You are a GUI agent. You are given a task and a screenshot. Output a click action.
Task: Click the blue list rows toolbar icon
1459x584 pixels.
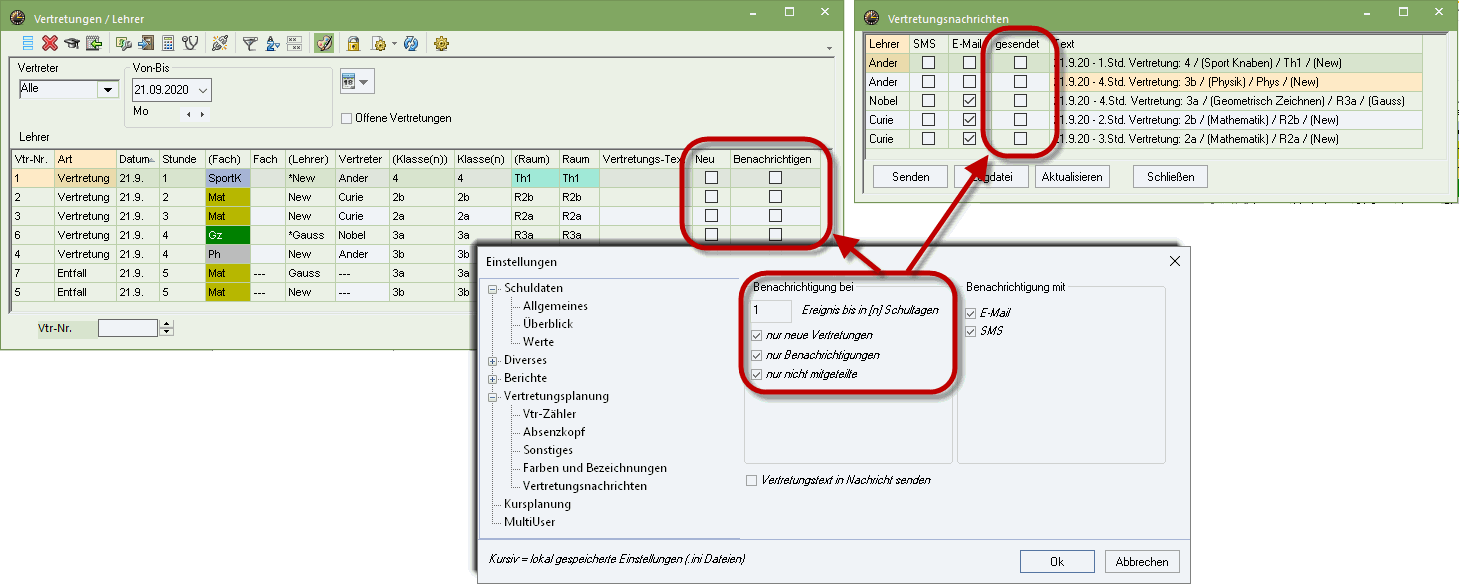(x=29, y=43)
